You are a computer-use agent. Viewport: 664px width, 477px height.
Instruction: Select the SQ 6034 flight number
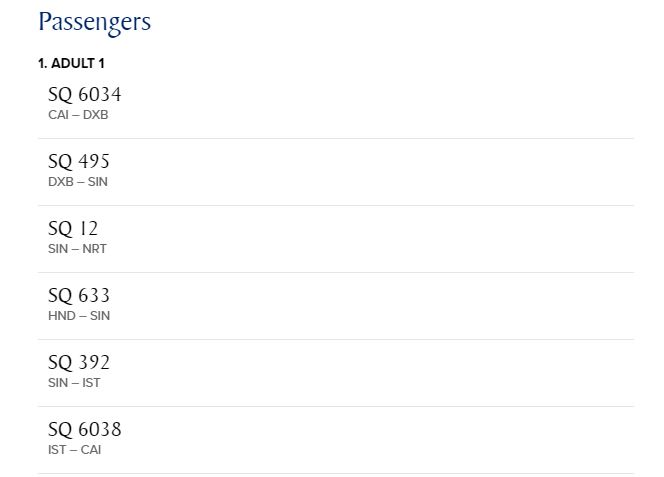(84, 95)
